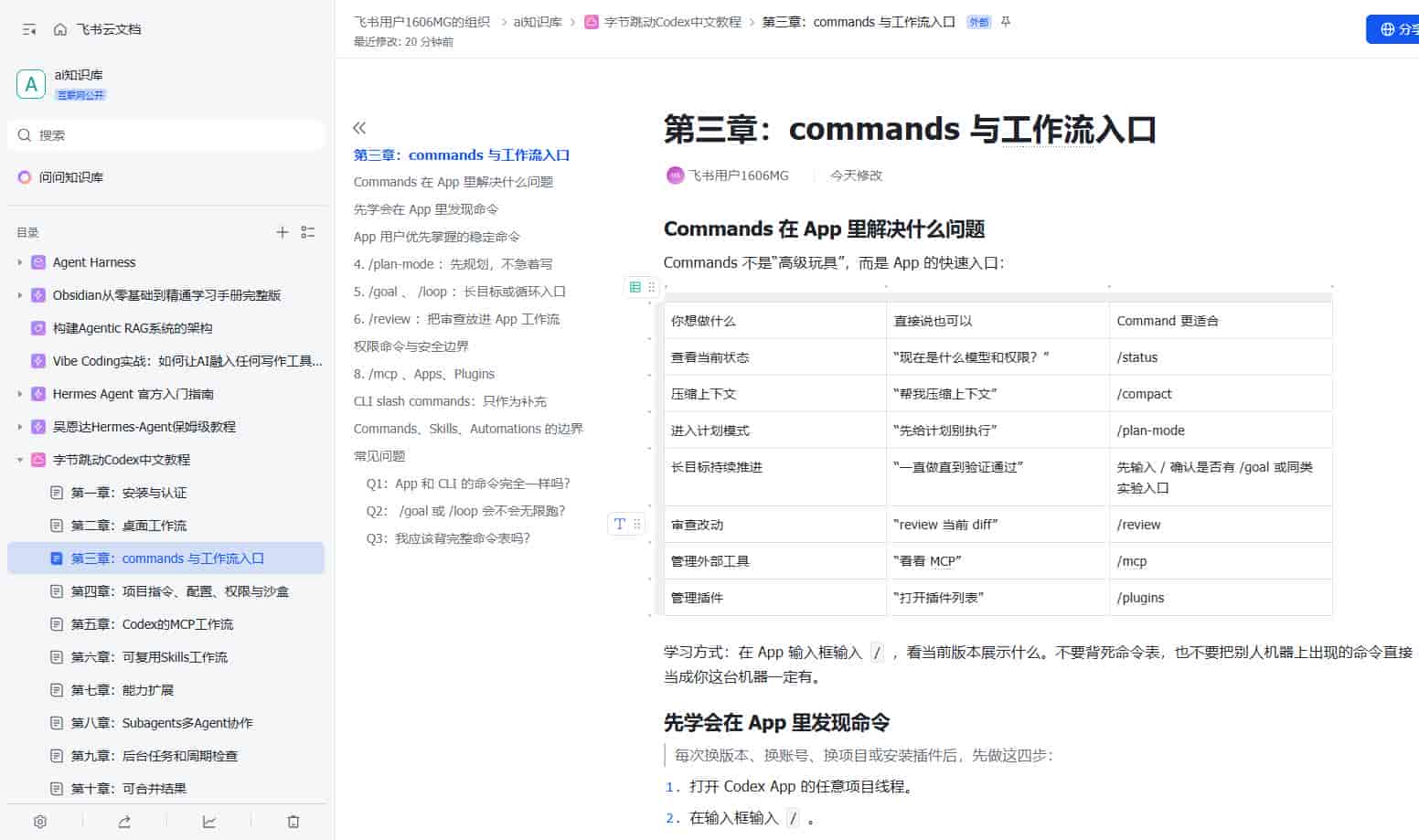Pin the document with pin icon

point(1006,22)
